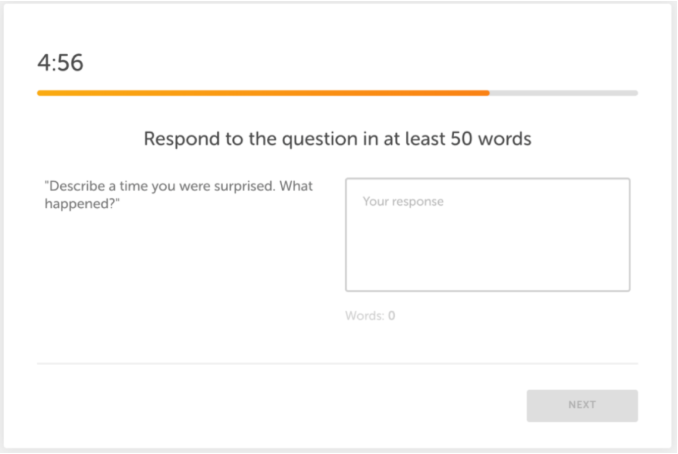The height and width of the screenshot is (454, 678).
Task: Click the empty area of the response box
Action: point(487,251)
